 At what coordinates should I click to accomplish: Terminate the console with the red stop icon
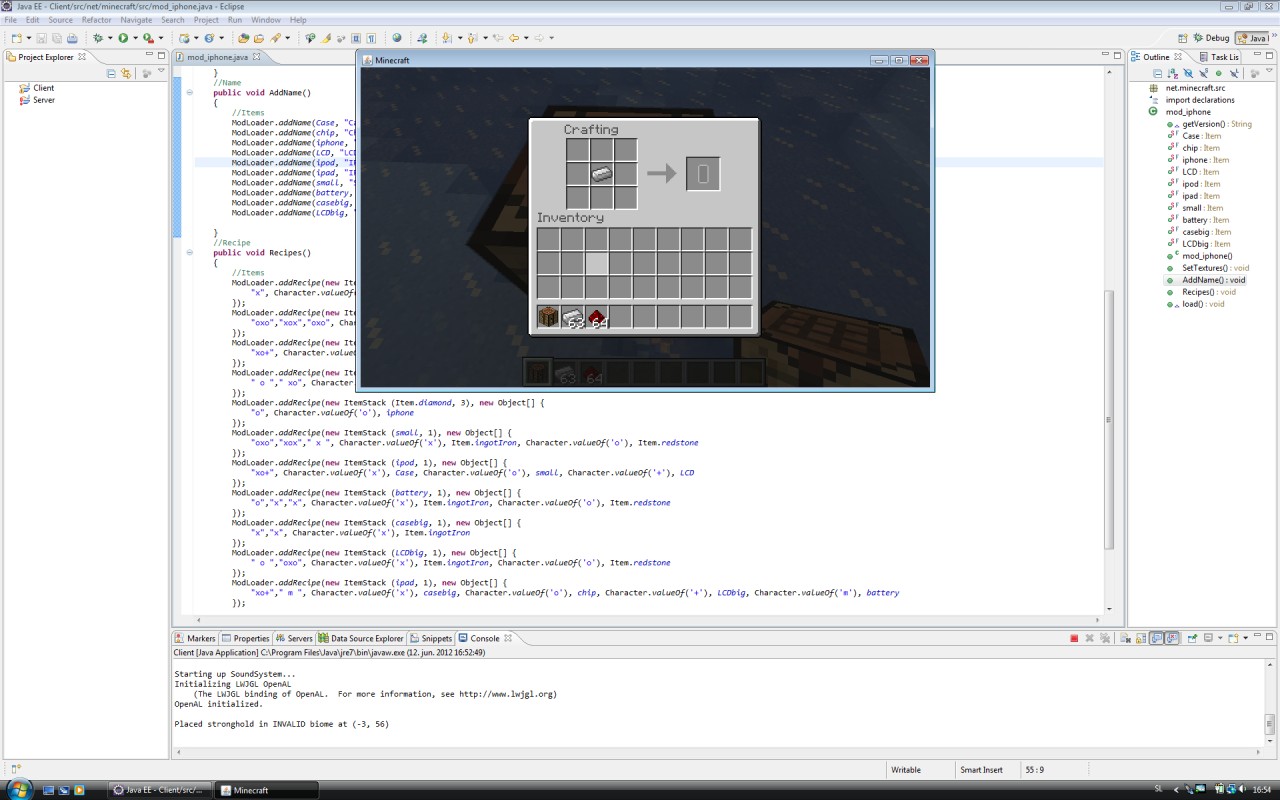[1074, 638]
